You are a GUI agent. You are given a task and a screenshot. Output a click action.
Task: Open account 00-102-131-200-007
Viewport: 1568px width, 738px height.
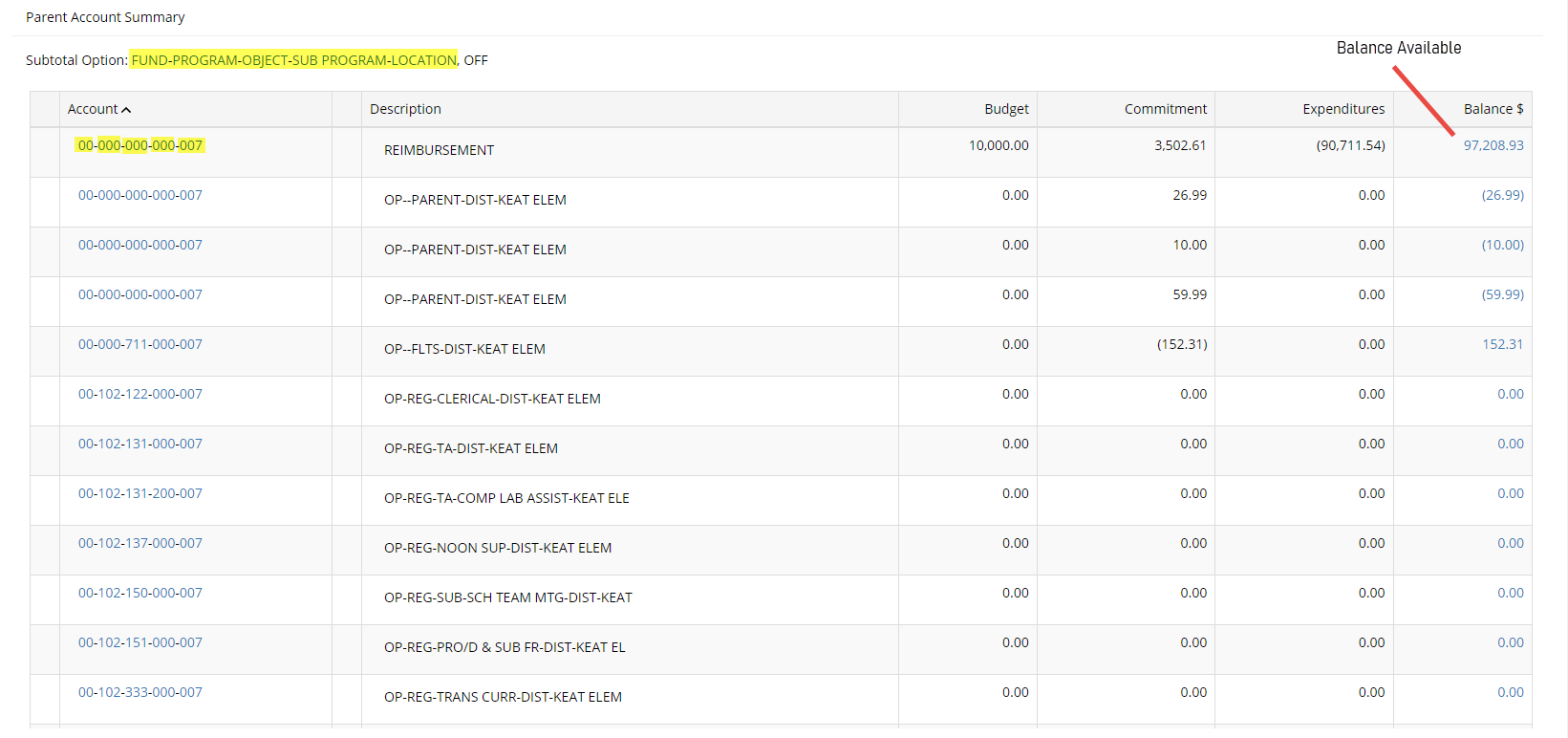coord(140,493)
